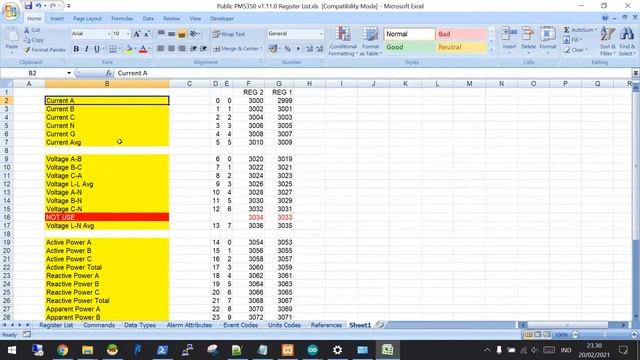Toggle Underline formatting

click(x=96, y=49)
